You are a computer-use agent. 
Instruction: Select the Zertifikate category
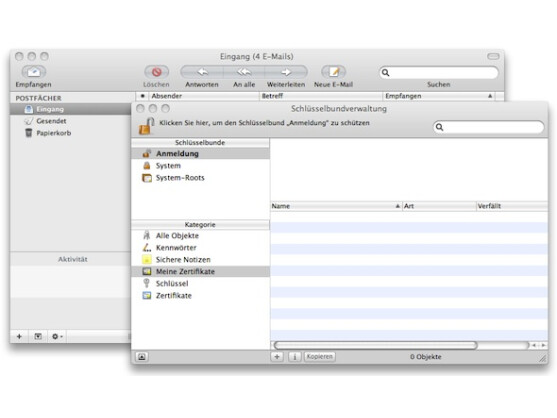201,295
